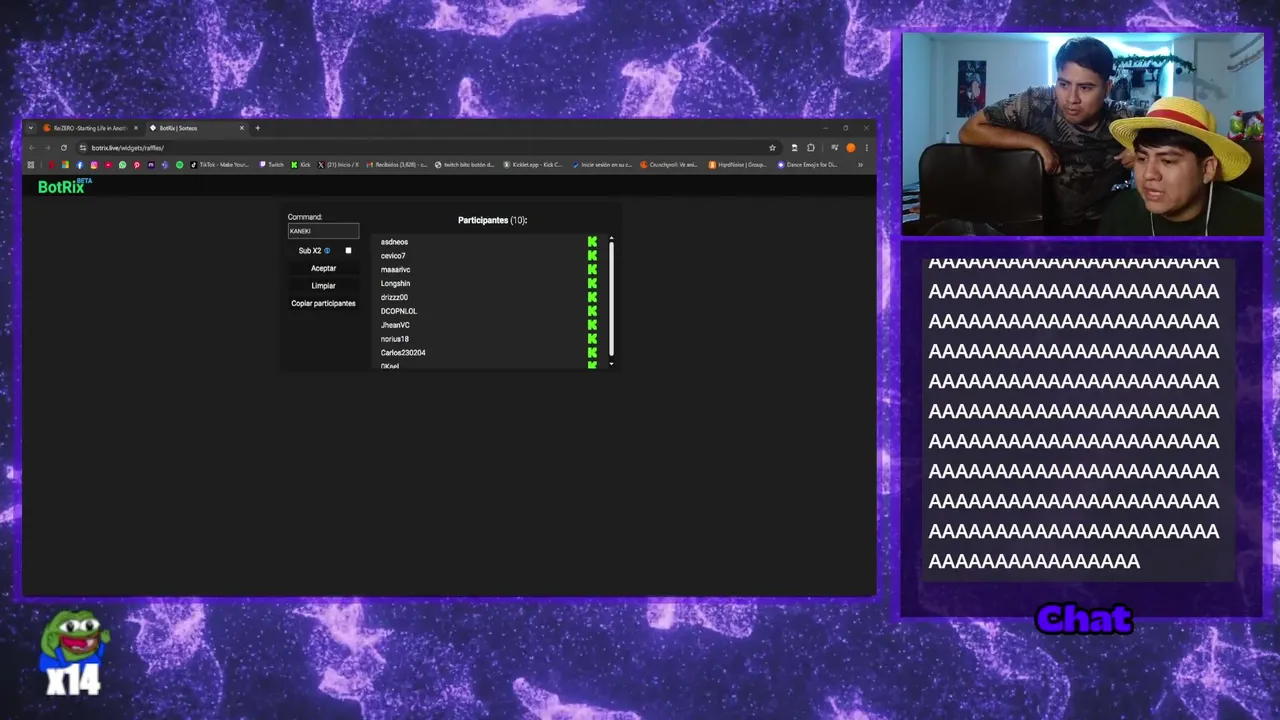Viewport: 1280px width, 720px height.
Task: Open the media control icon in Chrome toolbar
Action: 835,148
